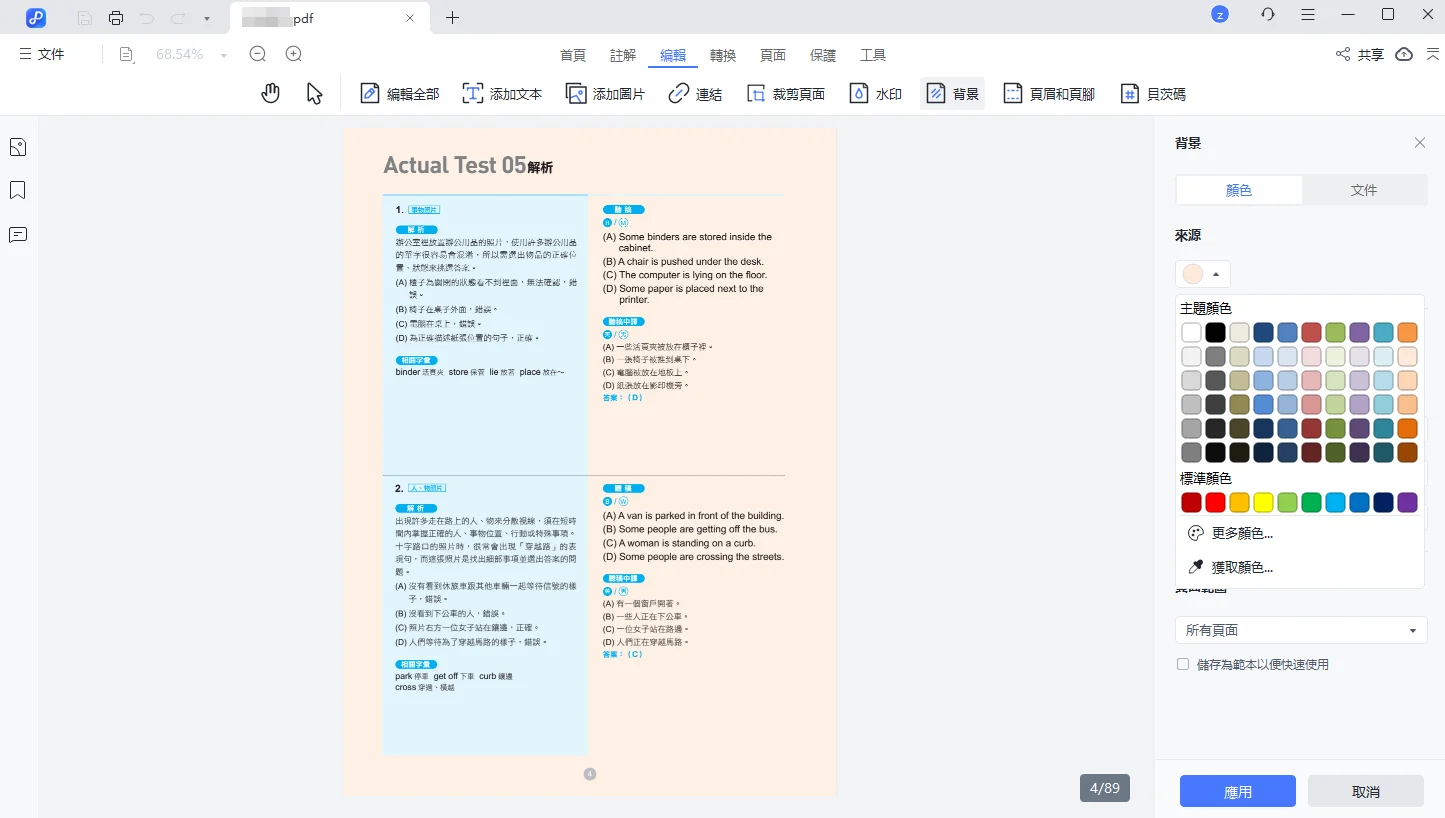The image size is (1445, 818).
Task: Open the comments panel in sidebar
Action: point(17,235)
